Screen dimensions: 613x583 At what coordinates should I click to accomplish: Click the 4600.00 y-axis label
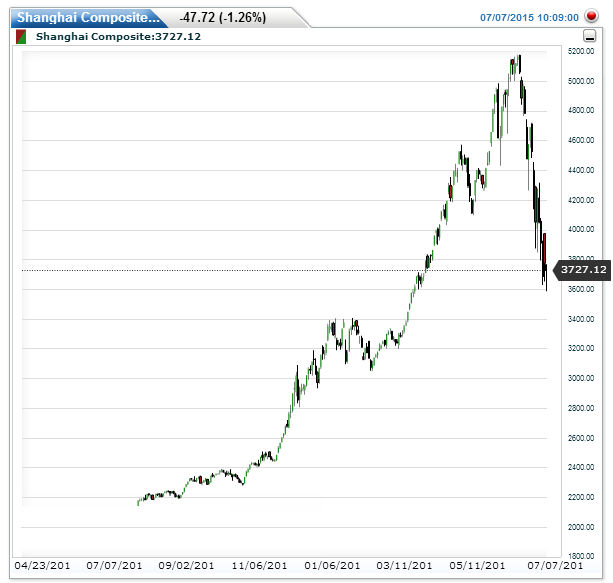(x=581, y=140)
